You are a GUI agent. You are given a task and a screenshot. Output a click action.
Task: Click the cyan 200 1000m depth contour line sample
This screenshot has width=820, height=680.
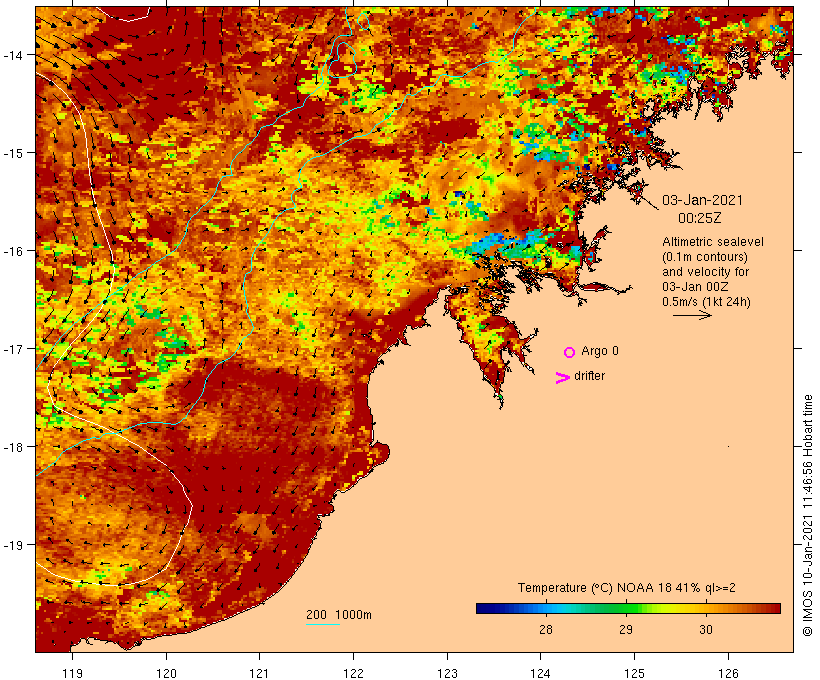click(323, 624)
